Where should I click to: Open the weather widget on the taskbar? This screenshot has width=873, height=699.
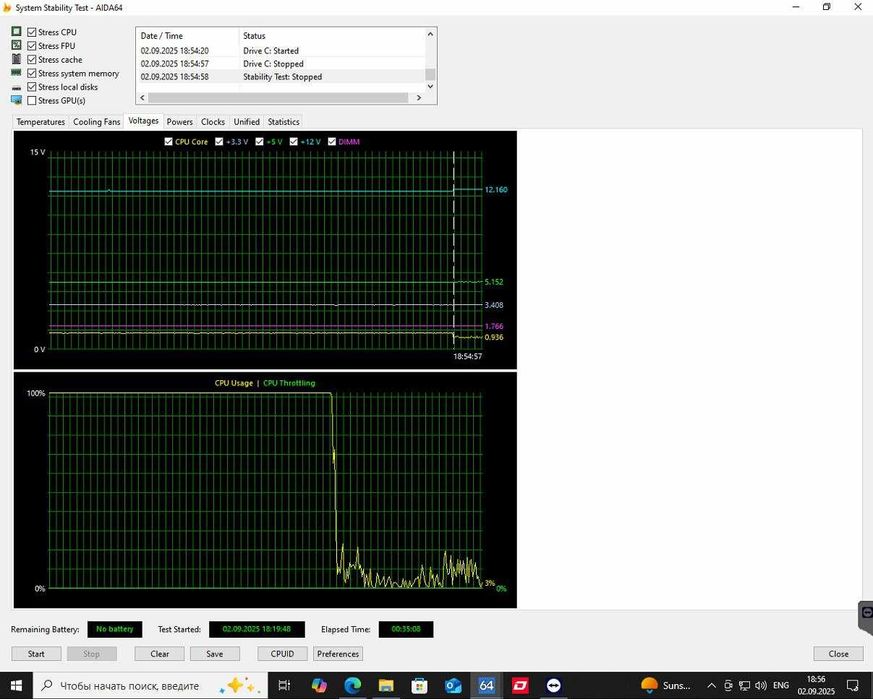coord(666,685)
